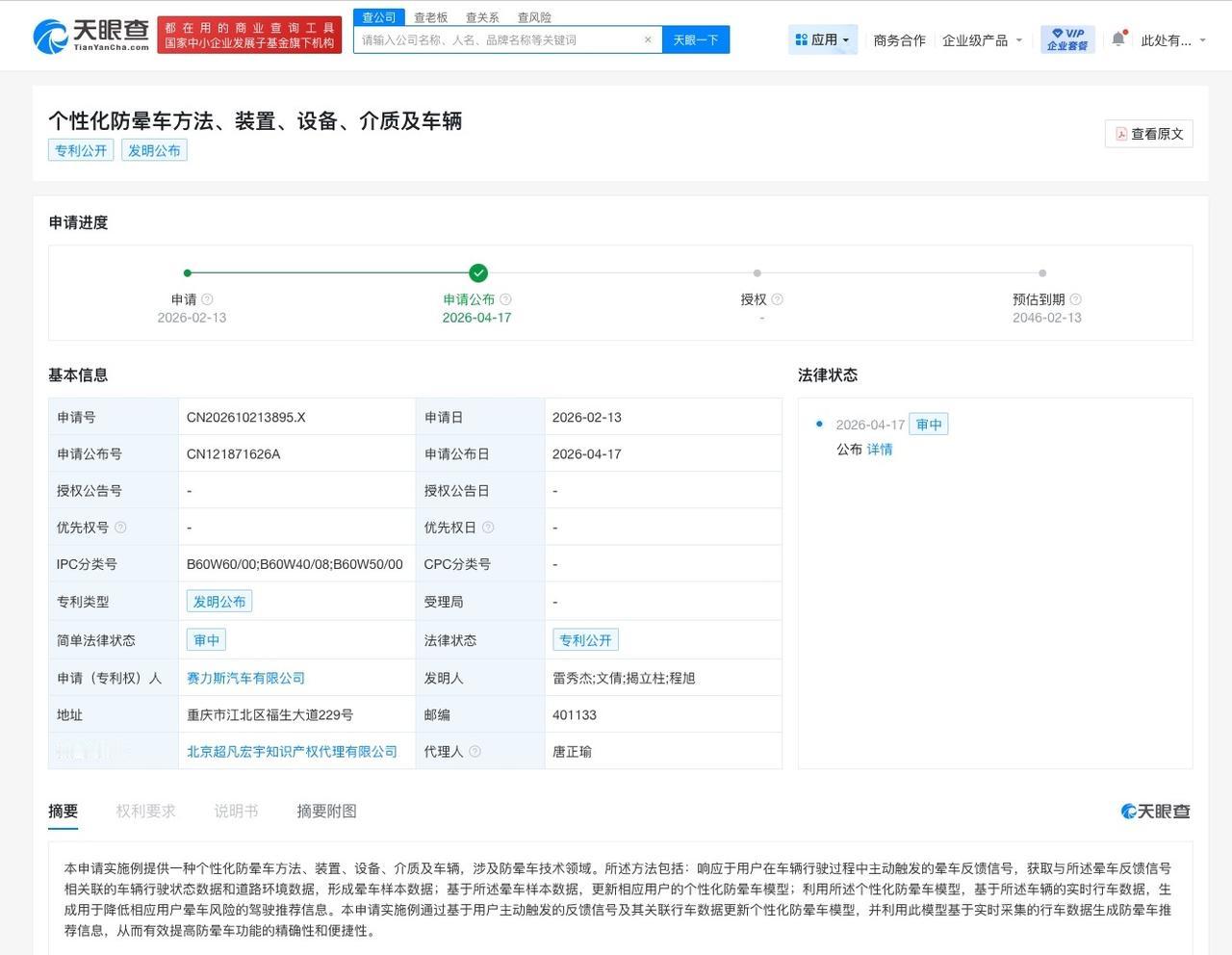The width and height of the screenshot is (1232, 955).
Task: Click the green 申请公布 checkpoint on the timeline
Action: click(478, 272)
